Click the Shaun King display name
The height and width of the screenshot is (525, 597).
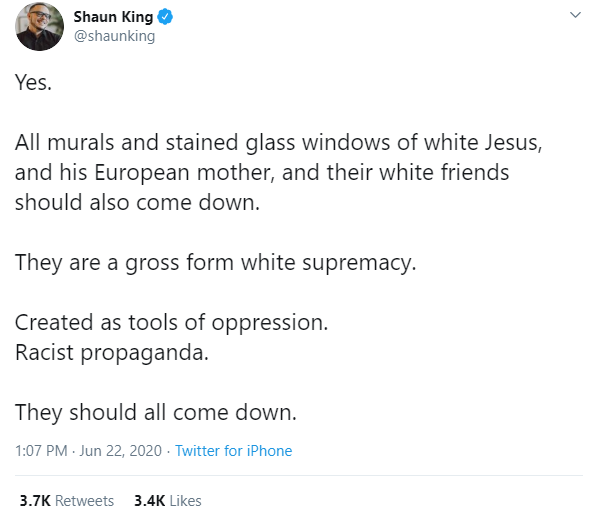113,17
